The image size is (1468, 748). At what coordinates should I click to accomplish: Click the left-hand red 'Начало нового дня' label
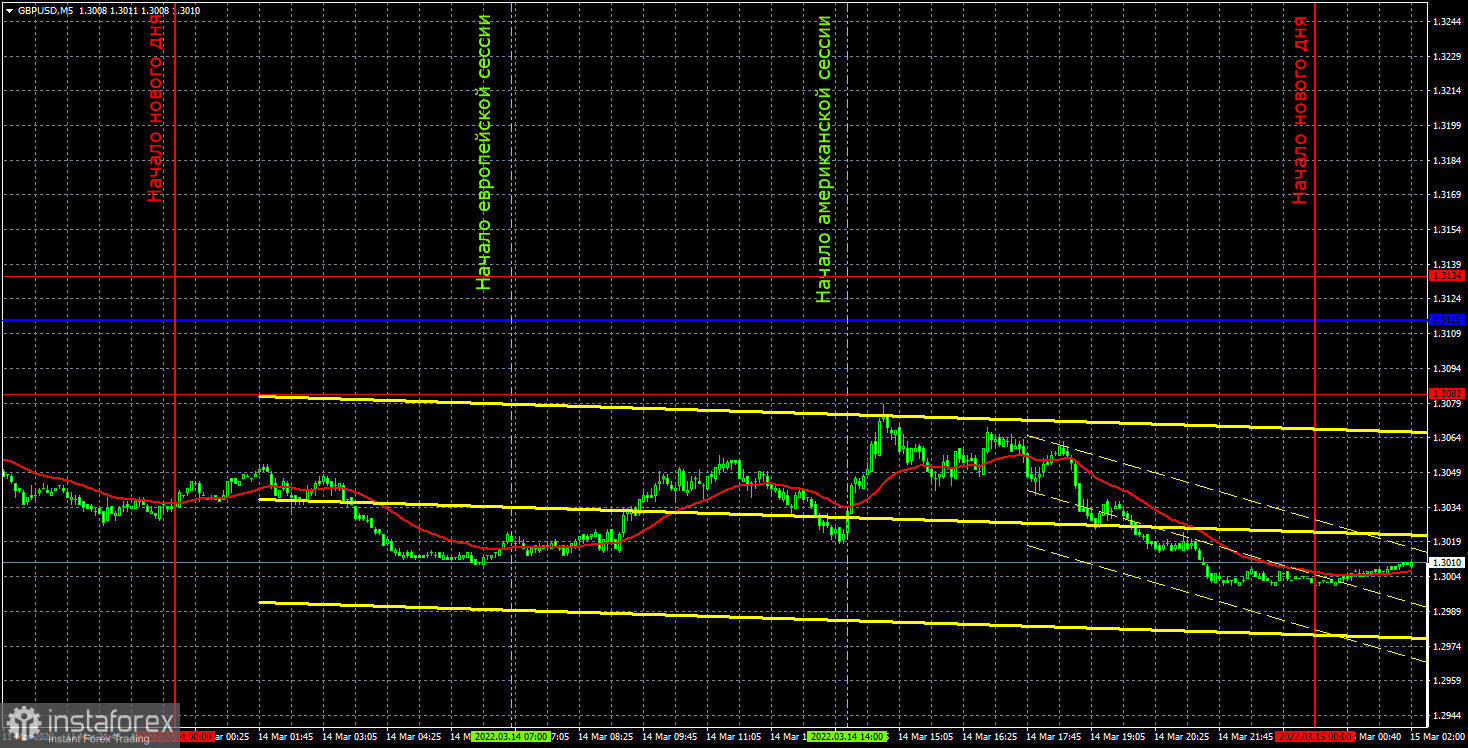156,107
